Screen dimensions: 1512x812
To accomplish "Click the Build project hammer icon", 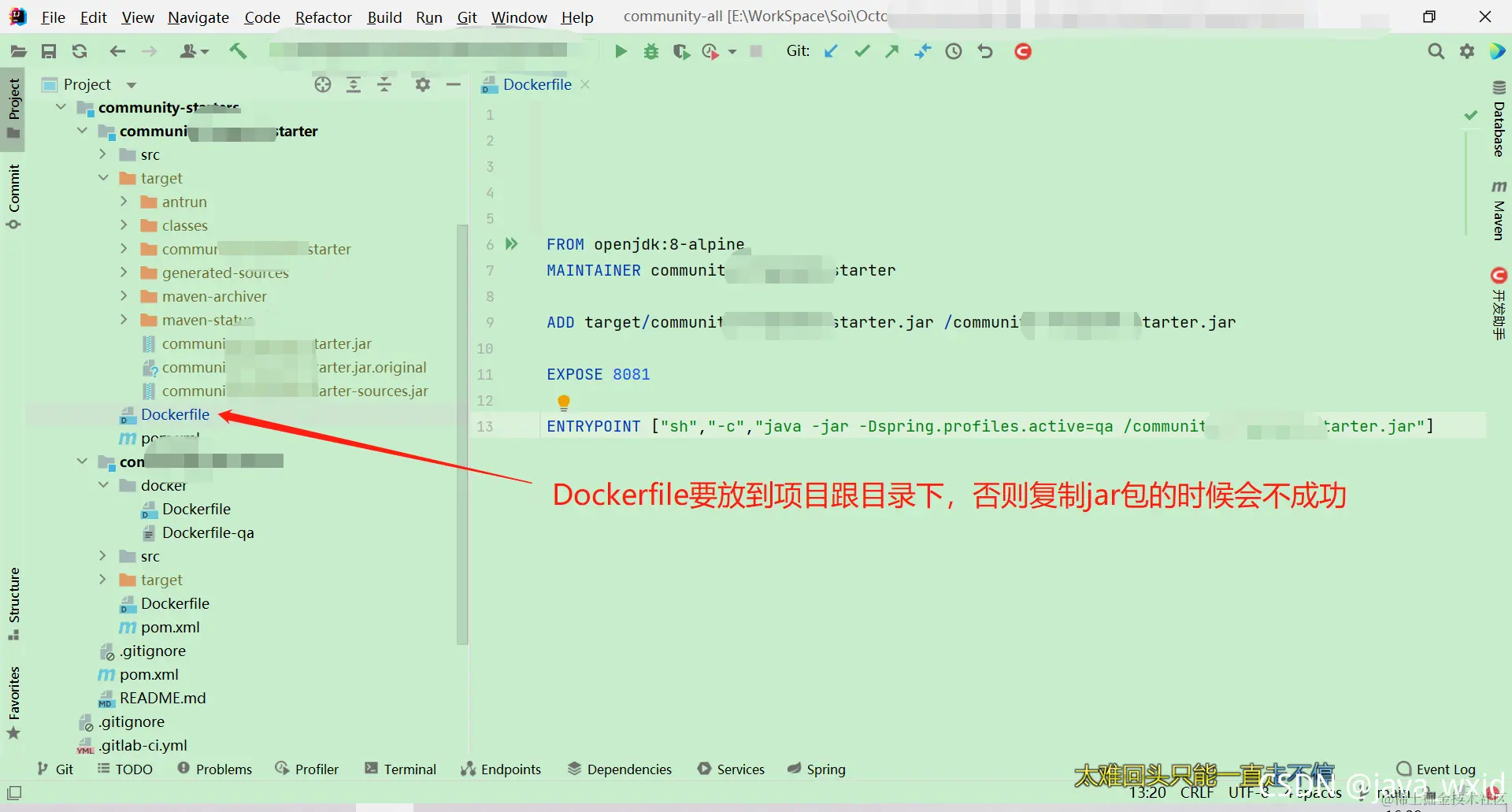I will coord(238,52).
